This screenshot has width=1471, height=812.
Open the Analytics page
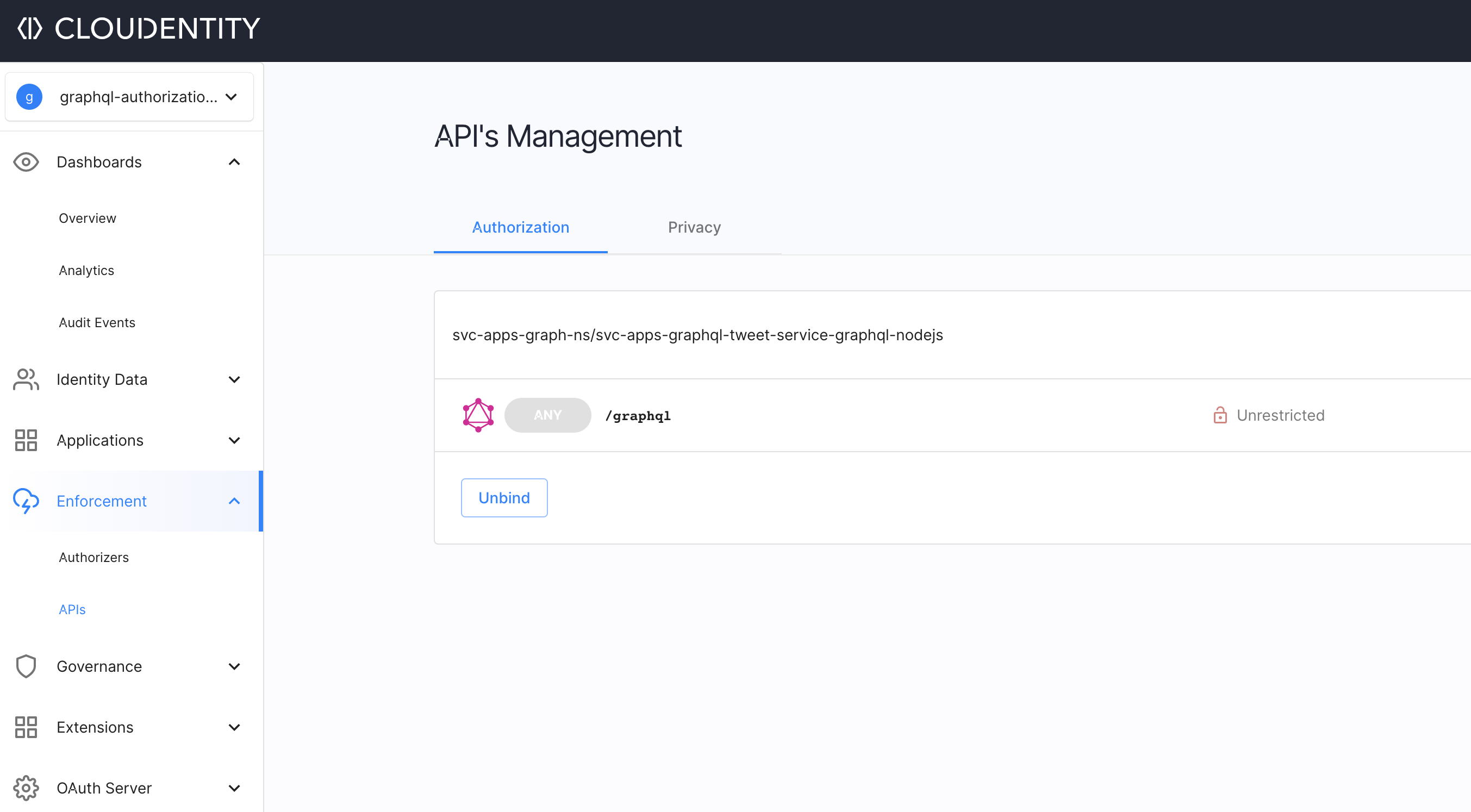coord(86,271)
